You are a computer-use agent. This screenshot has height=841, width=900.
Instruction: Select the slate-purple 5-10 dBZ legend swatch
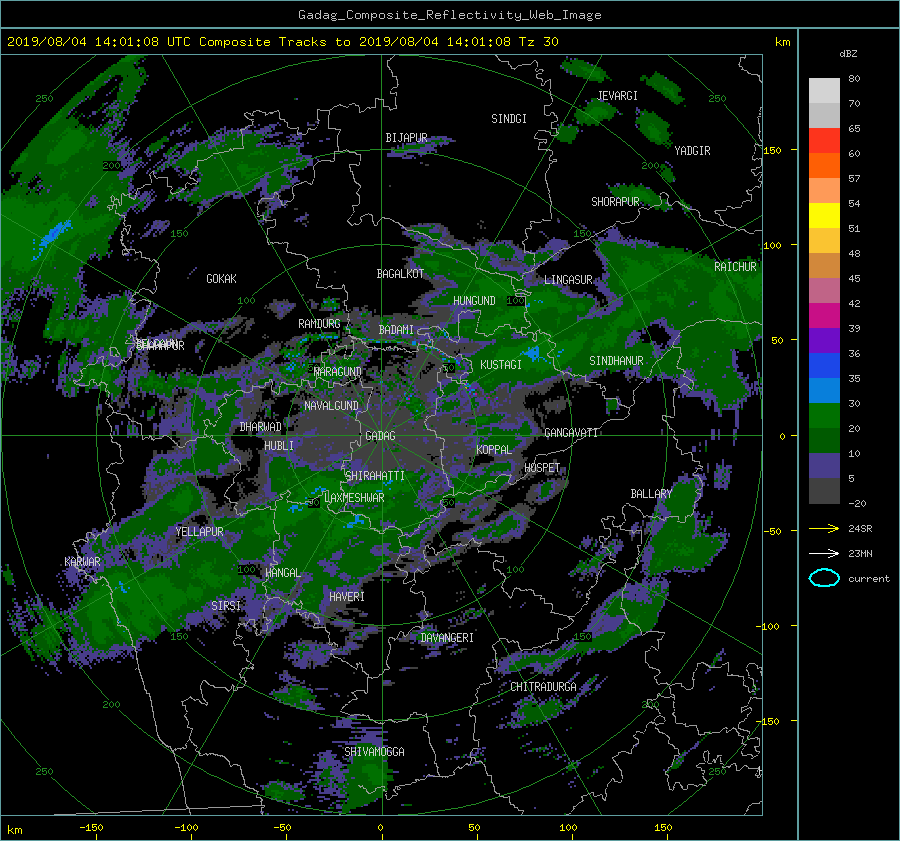pos(824,466)
